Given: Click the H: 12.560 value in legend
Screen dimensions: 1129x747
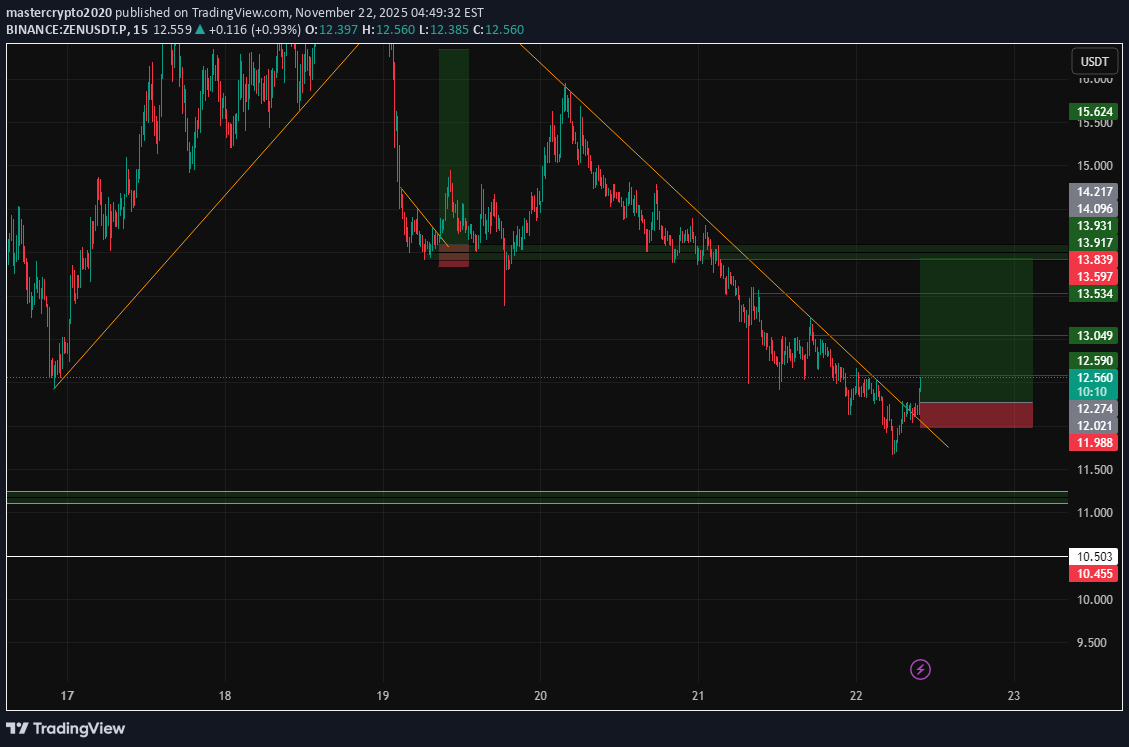Looking at the screenshot, I should (390, 30).
